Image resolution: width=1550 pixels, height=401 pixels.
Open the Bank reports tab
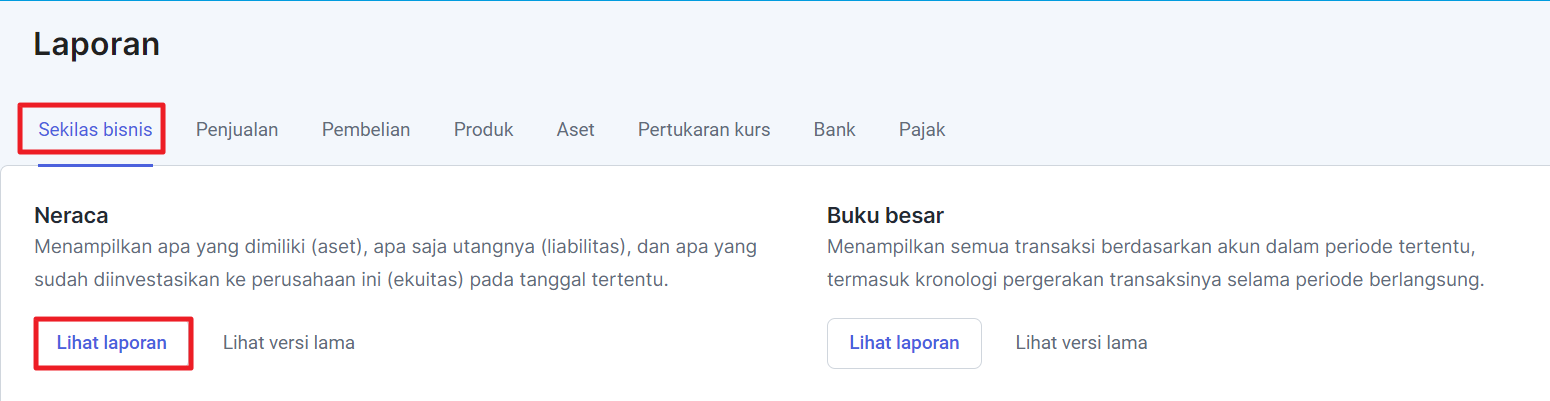coord(834,130)
